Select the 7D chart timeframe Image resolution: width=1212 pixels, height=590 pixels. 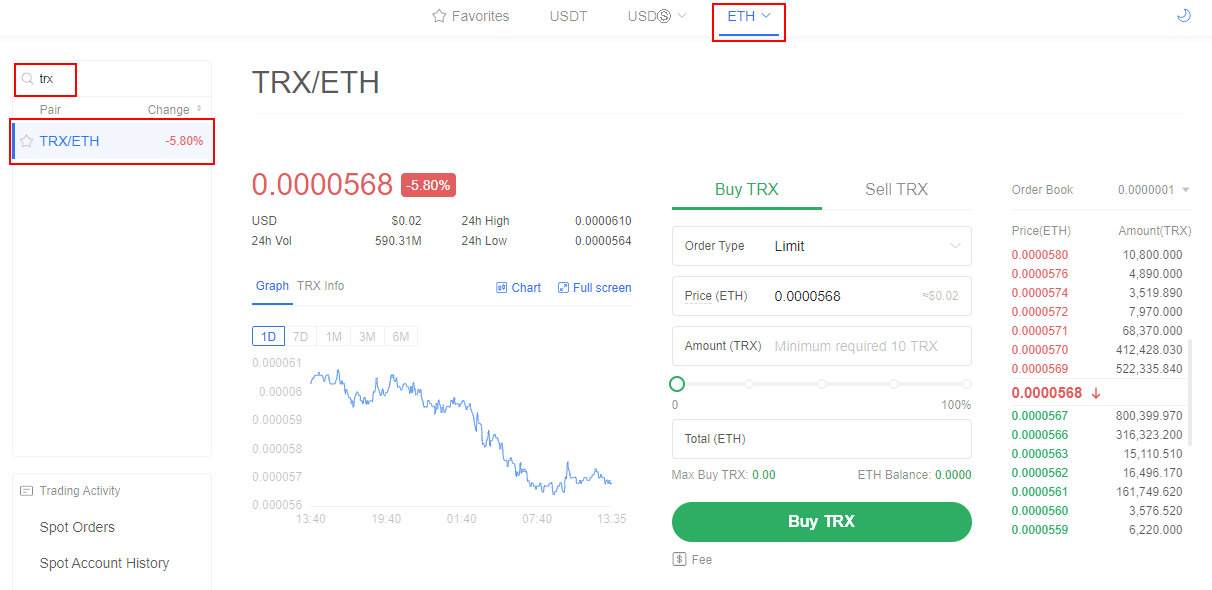(x=300, y=336)
